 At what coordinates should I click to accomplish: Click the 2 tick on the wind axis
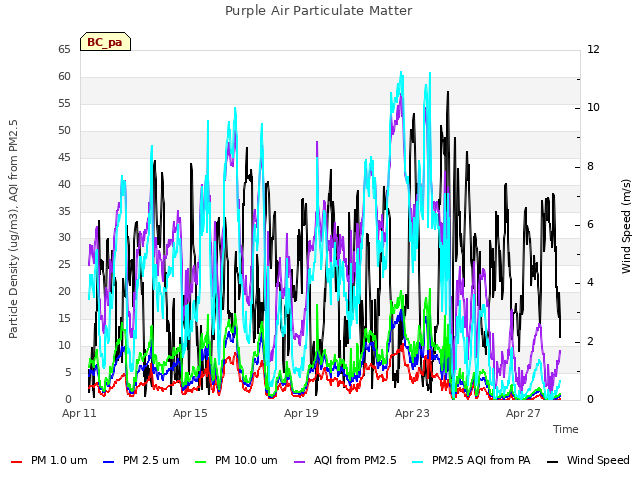point(590,342)
